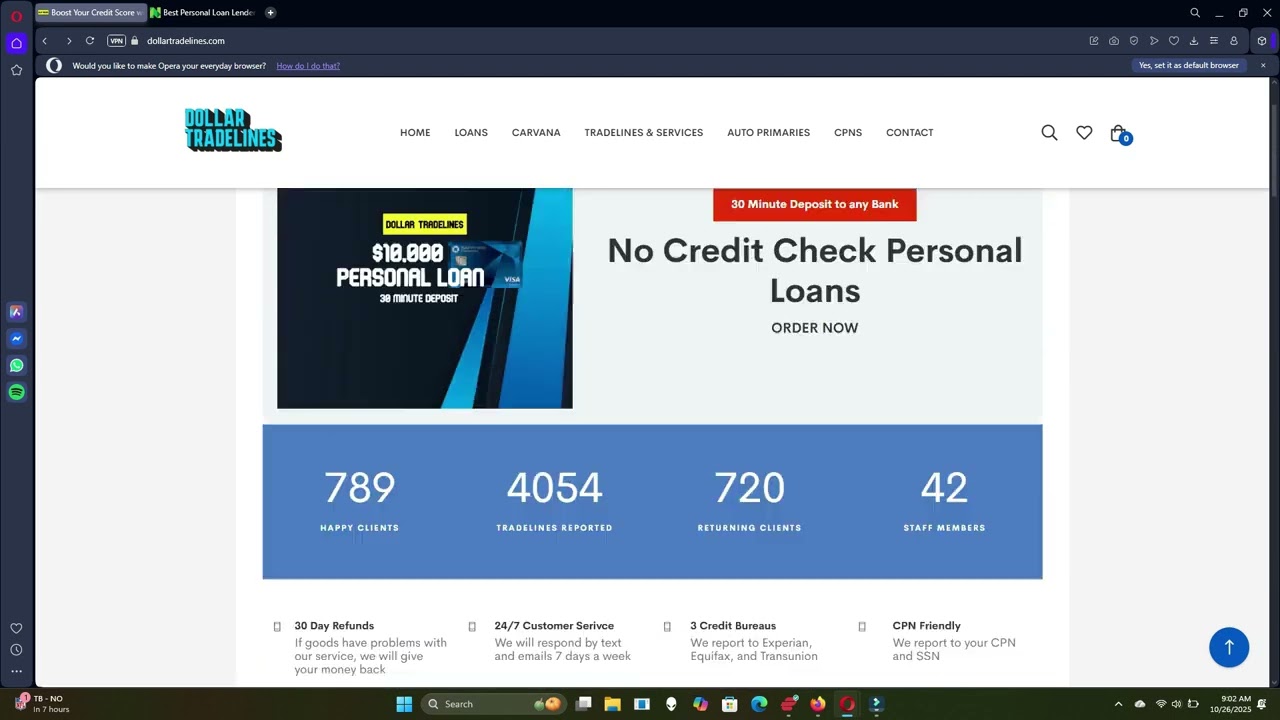Open the edit-page pencil icon in toolbar

tap(1094, 41)
